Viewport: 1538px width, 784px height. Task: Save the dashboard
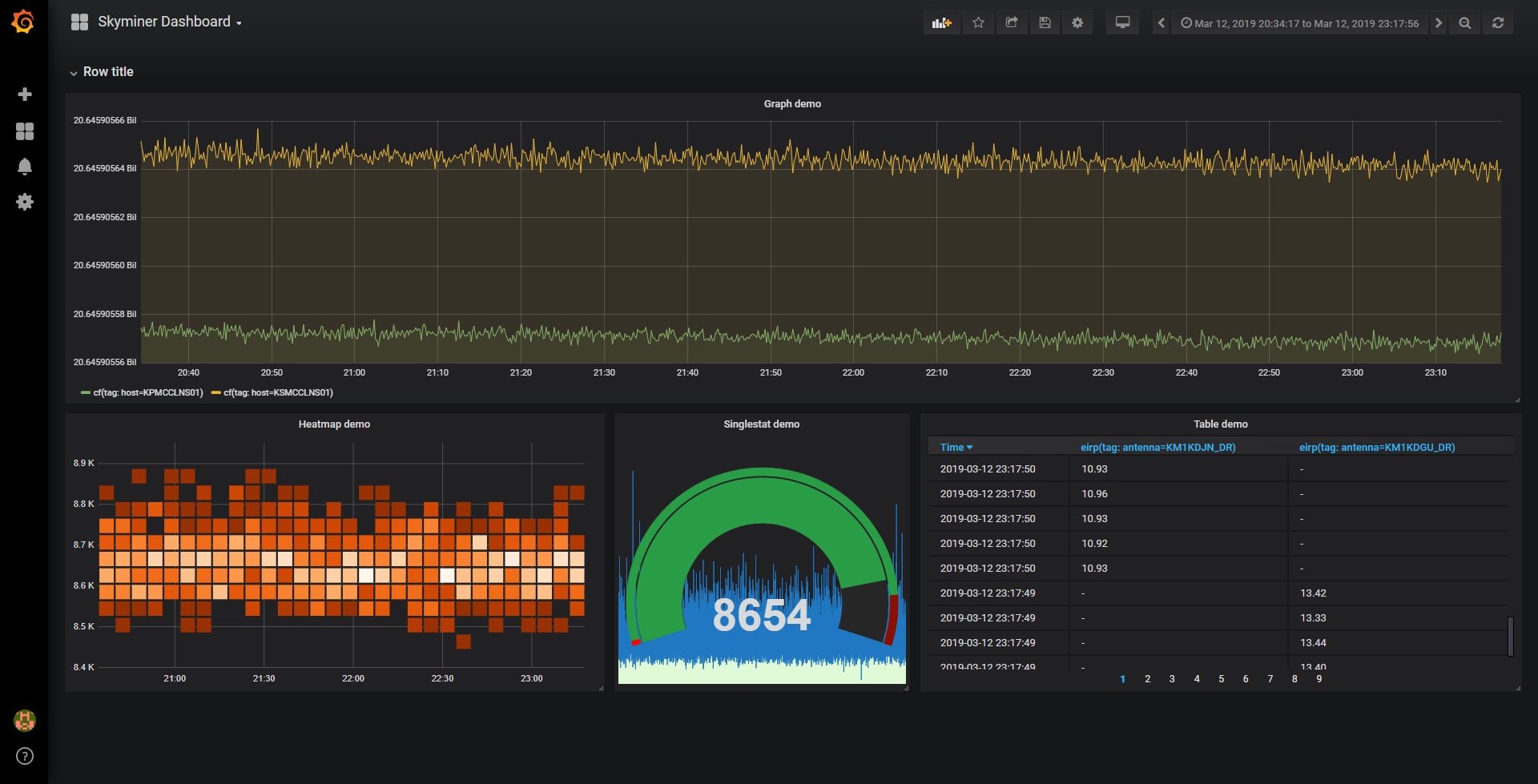[1045, 23]
